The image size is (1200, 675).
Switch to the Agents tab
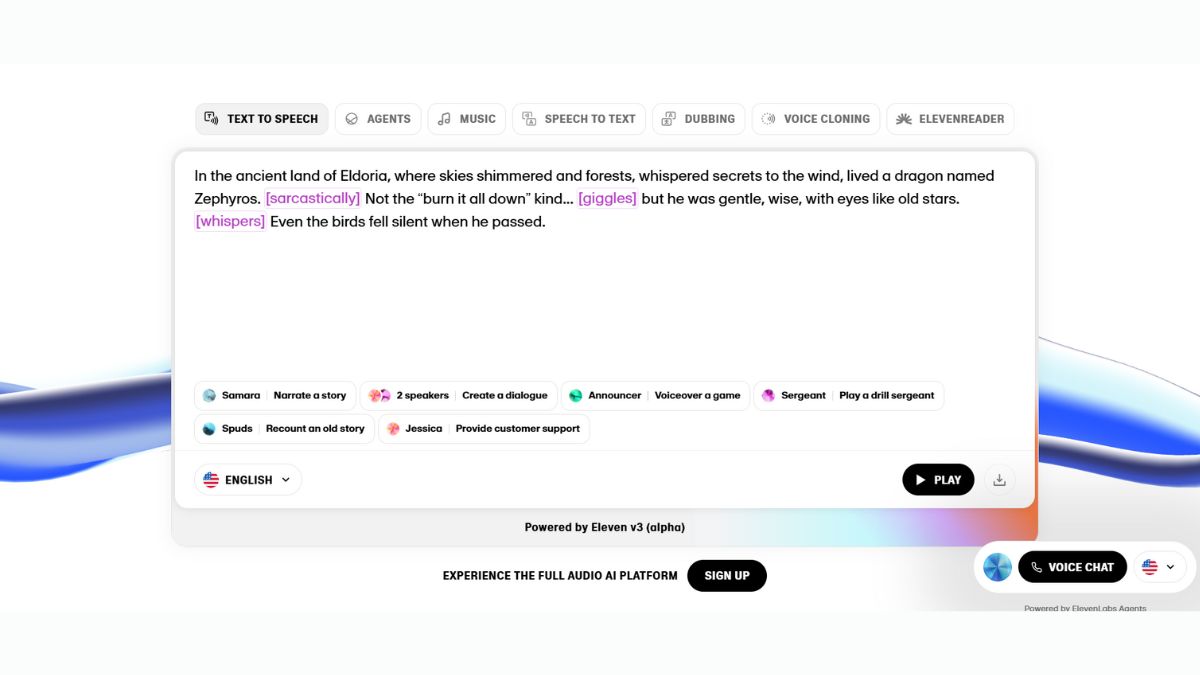378,118
